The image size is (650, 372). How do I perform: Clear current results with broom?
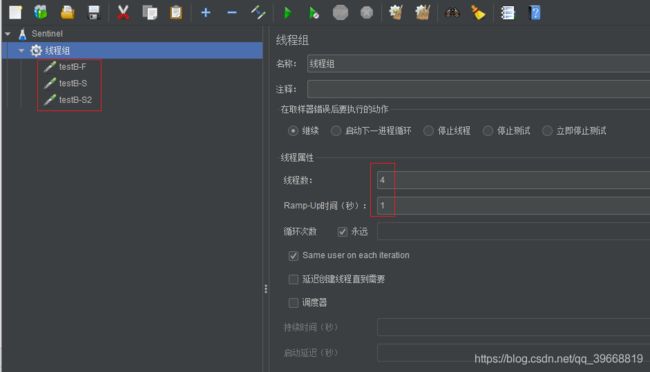pyautogui.click(x=396, y=12)
